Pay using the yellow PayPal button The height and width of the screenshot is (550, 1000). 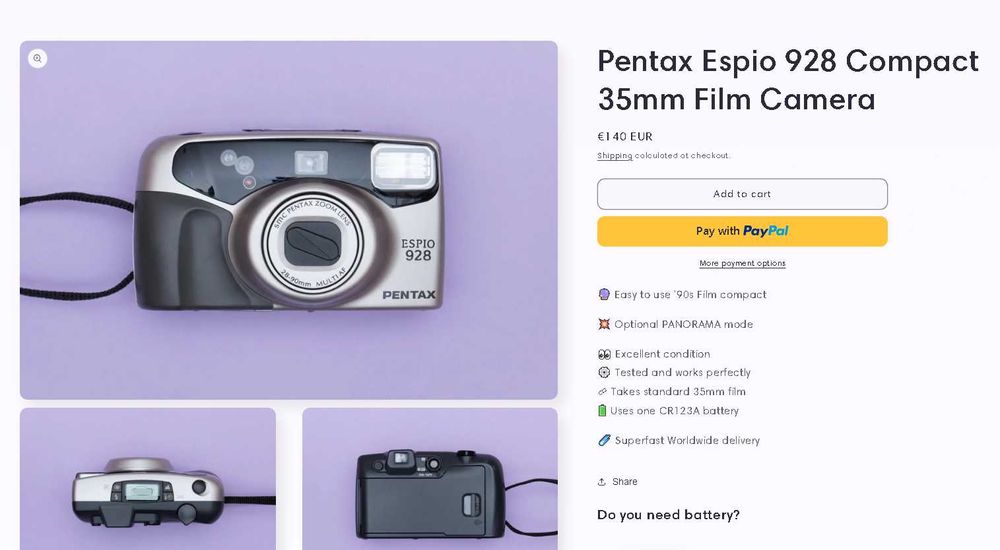742,231
